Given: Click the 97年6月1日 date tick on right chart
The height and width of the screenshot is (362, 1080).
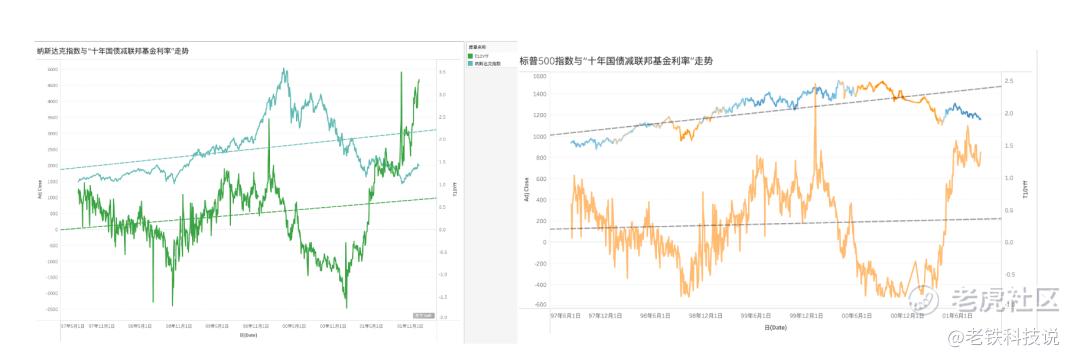Looking at the screenshot, I should [565, 315].
